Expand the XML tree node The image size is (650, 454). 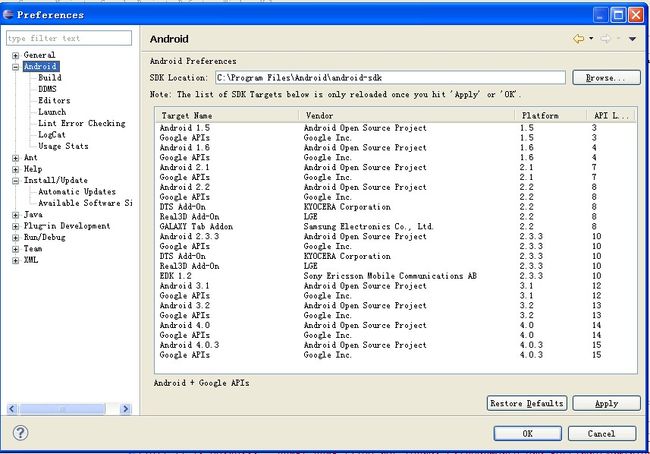click(15, 261)
